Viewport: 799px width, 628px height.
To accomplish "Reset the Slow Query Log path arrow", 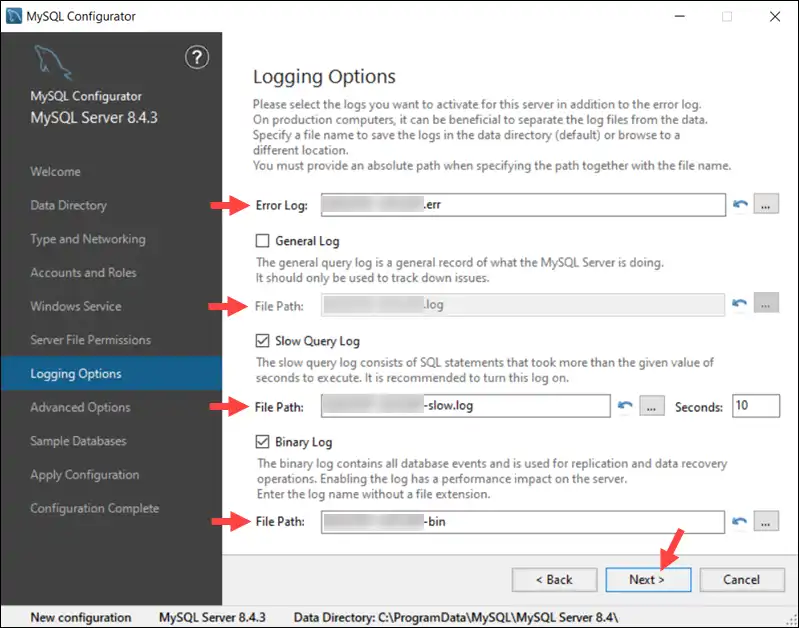I will pos(625,406).
